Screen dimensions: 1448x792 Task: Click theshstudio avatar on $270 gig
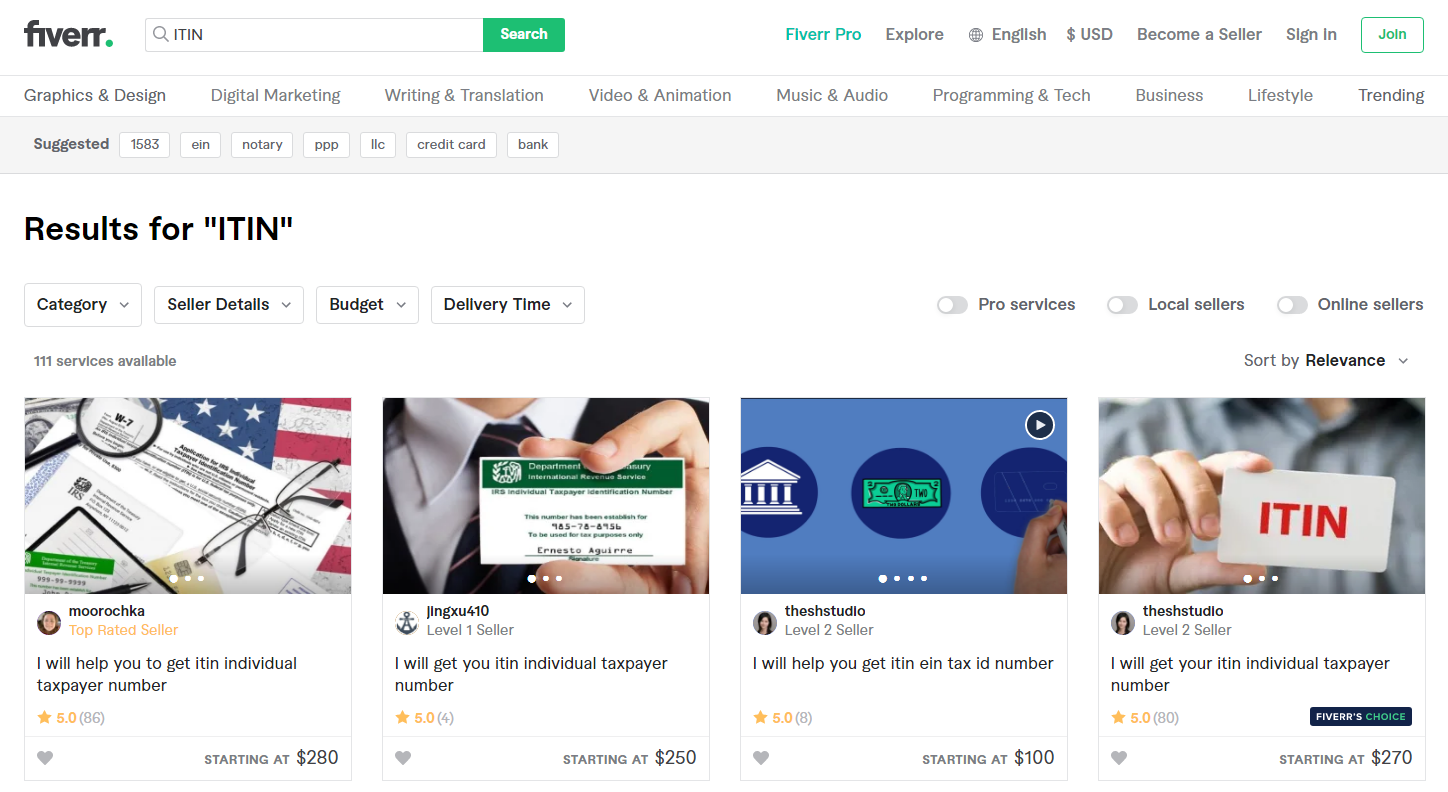(x=1123, y=623)
